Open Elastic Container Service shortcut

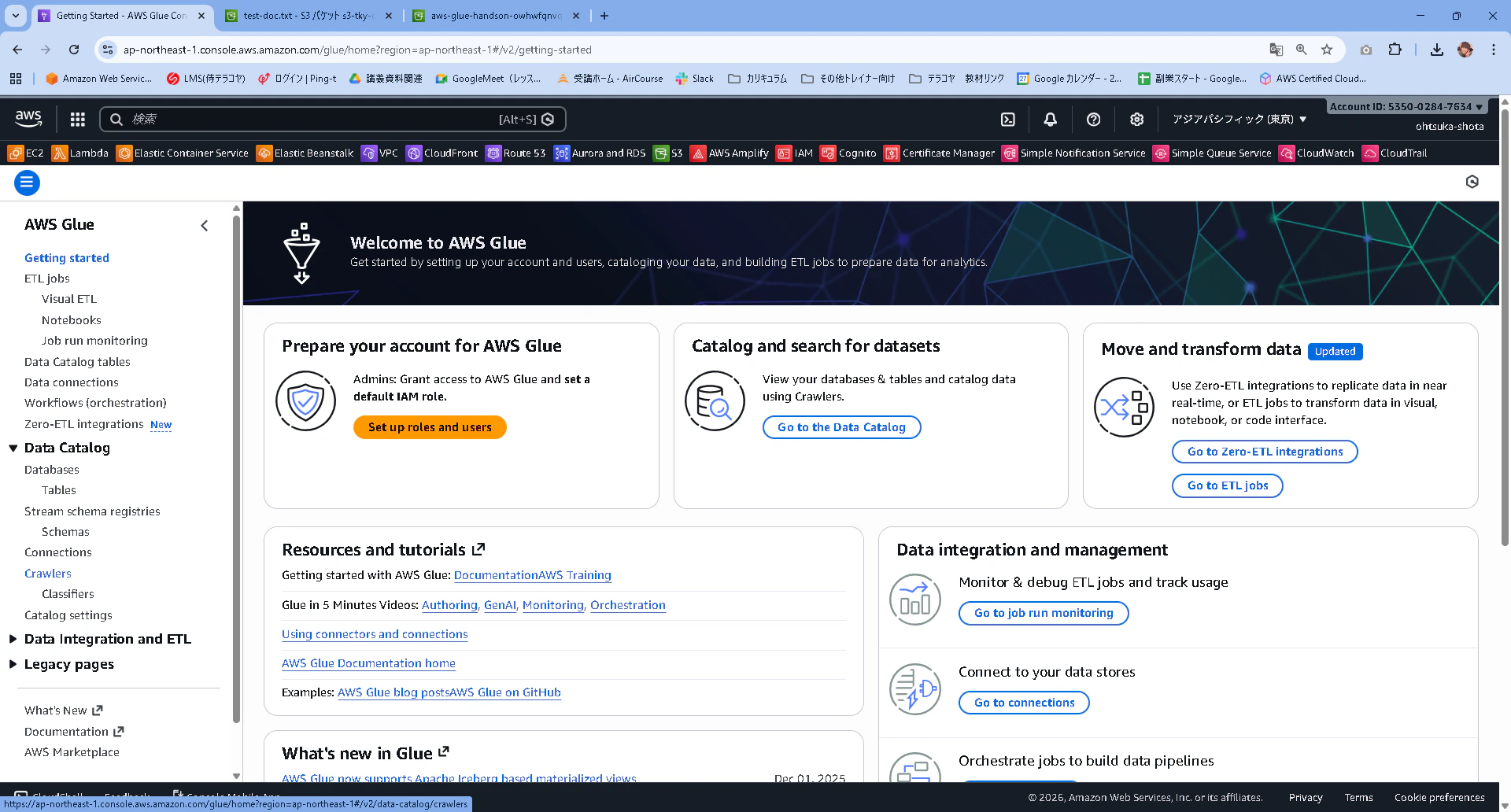183,153
